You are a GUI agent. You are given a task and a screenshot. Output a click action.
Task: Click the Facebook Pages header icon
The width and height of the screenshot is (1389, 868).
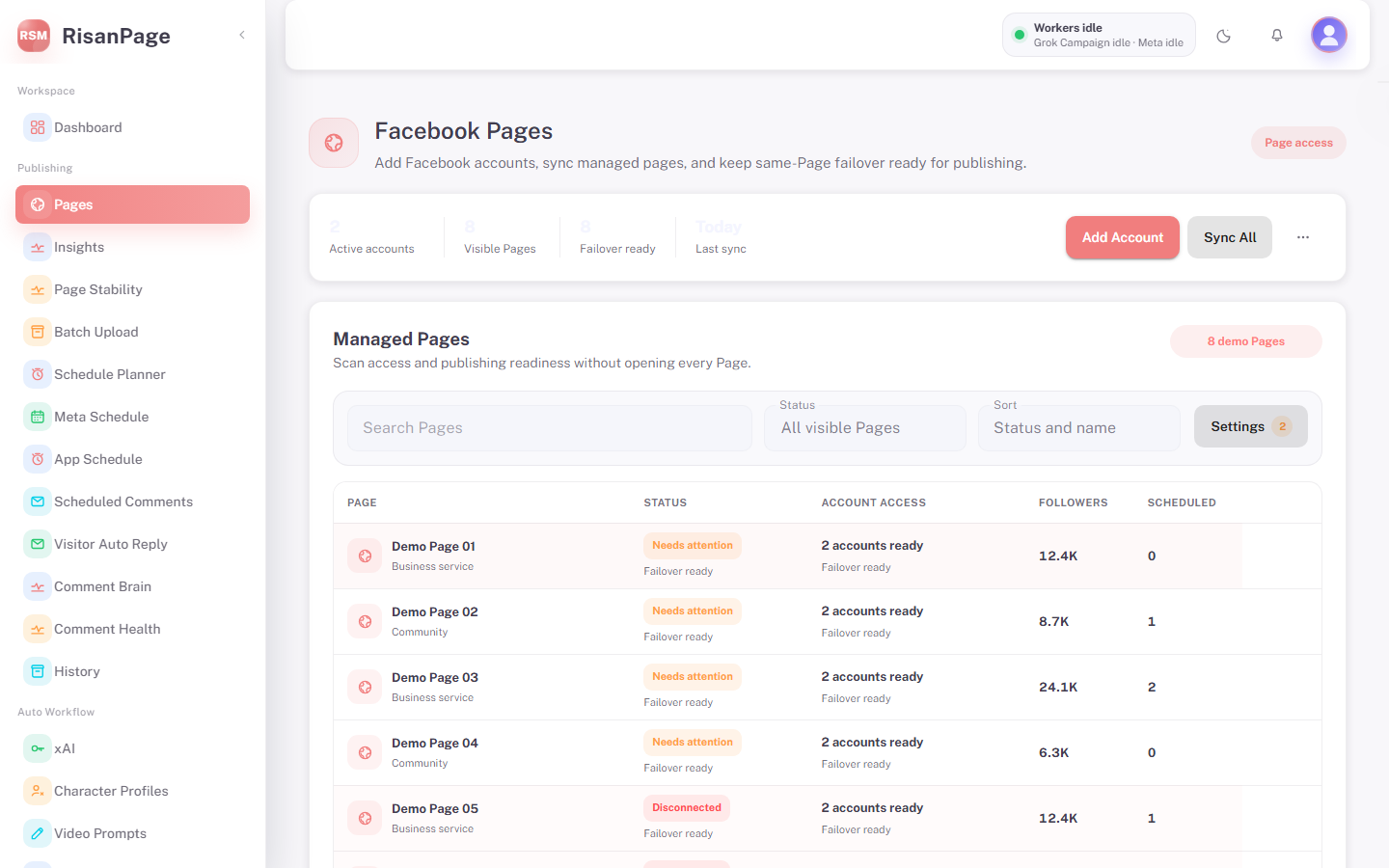[334, 143]
